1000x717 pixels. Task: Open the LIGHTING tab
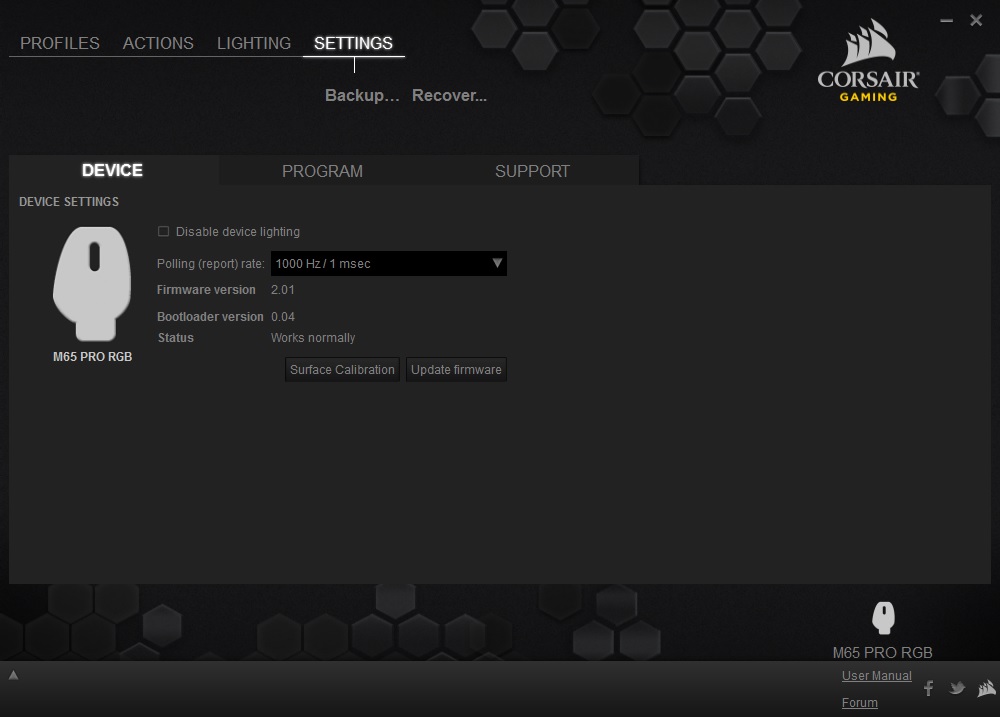253,43
